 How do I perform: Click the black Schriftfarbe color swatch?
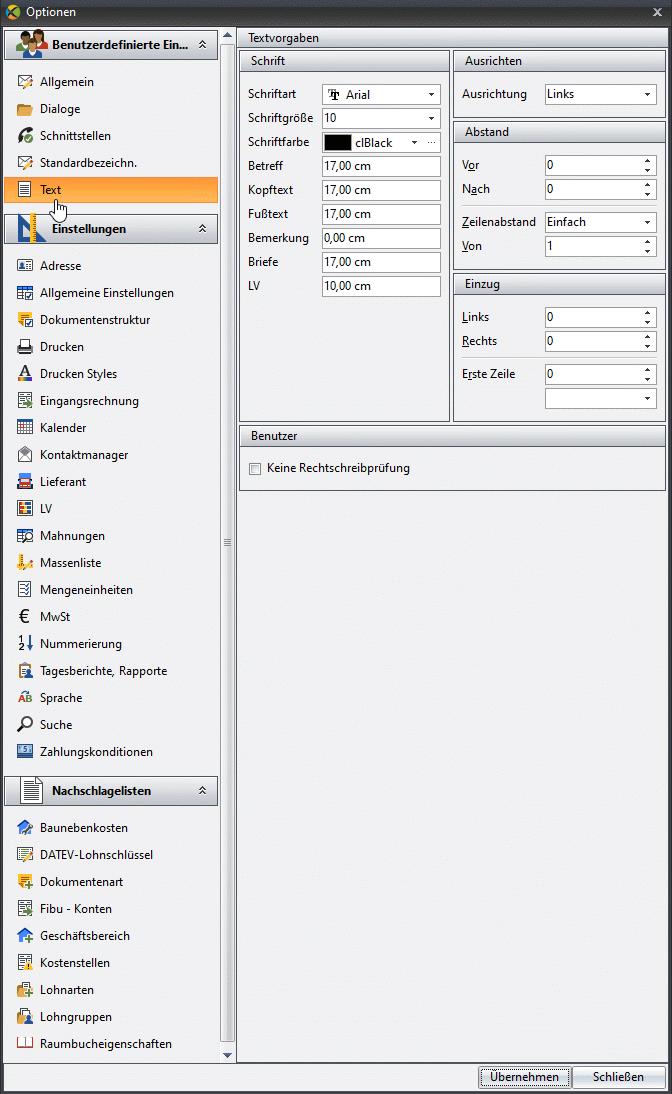coord(338,142)
